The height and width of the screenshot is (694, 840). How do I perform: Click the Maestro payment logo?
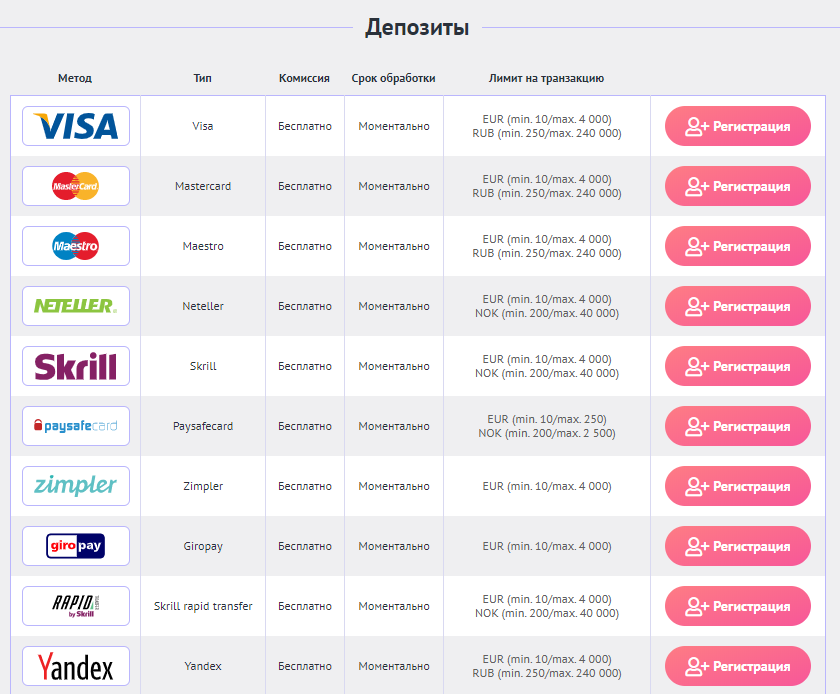coord(76,246)
